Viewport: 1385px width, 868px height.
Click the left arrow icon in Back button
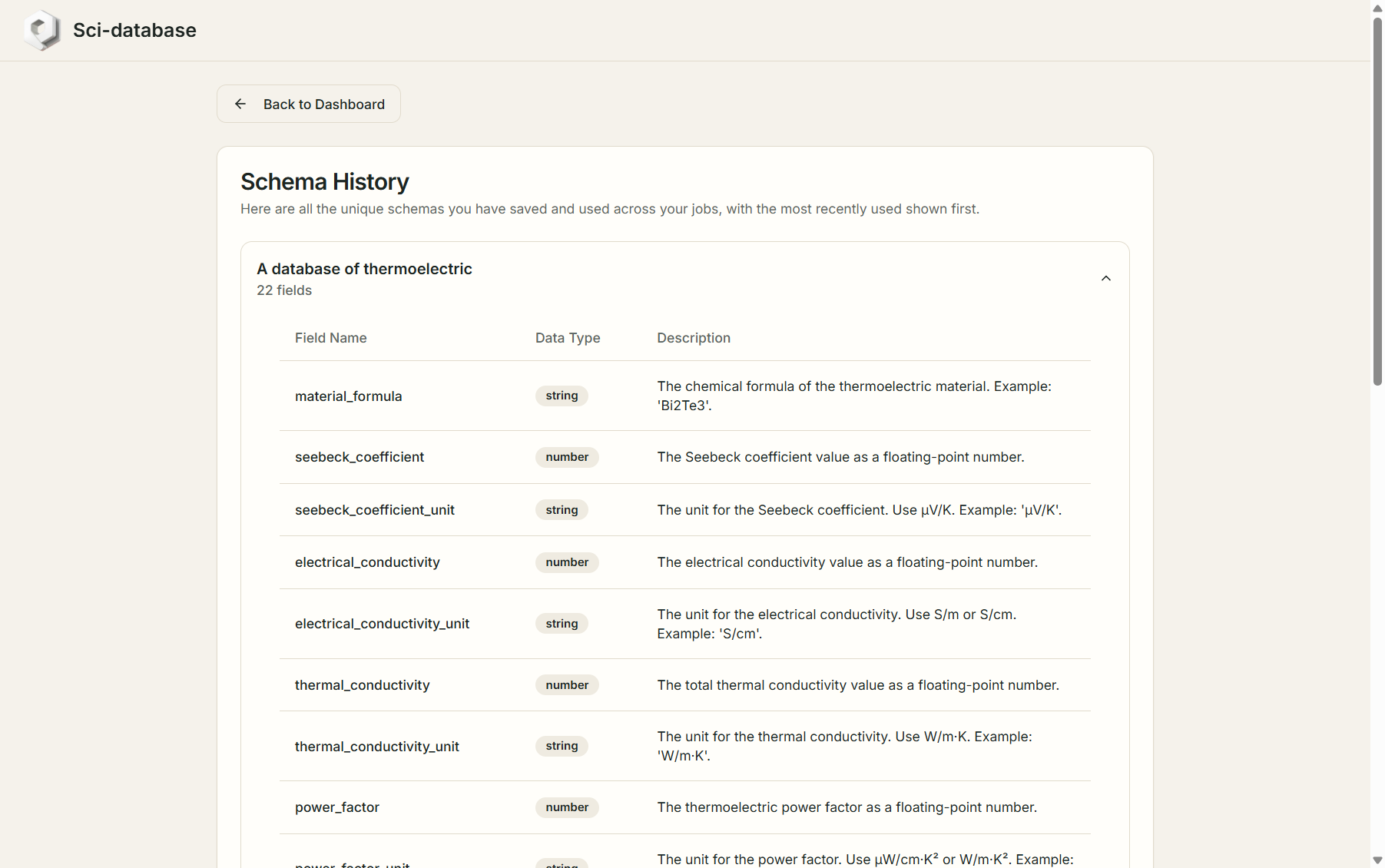click(x=240, y=104)
